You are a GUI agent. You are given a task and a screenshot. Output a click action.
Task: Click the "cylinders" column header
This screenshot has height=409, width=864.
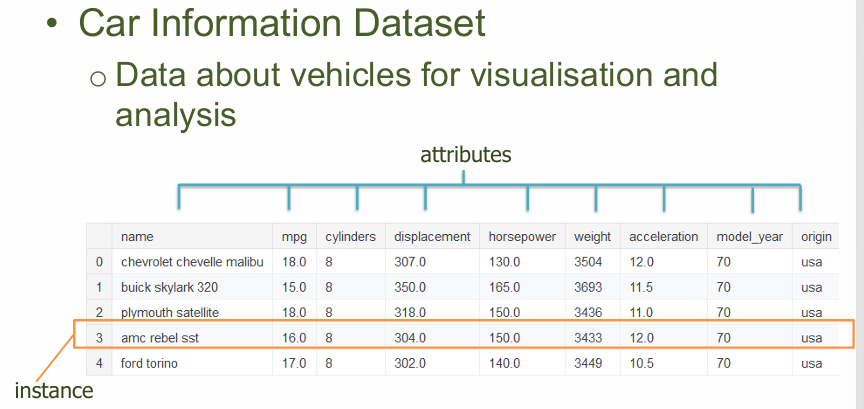[x=350, y=237]
